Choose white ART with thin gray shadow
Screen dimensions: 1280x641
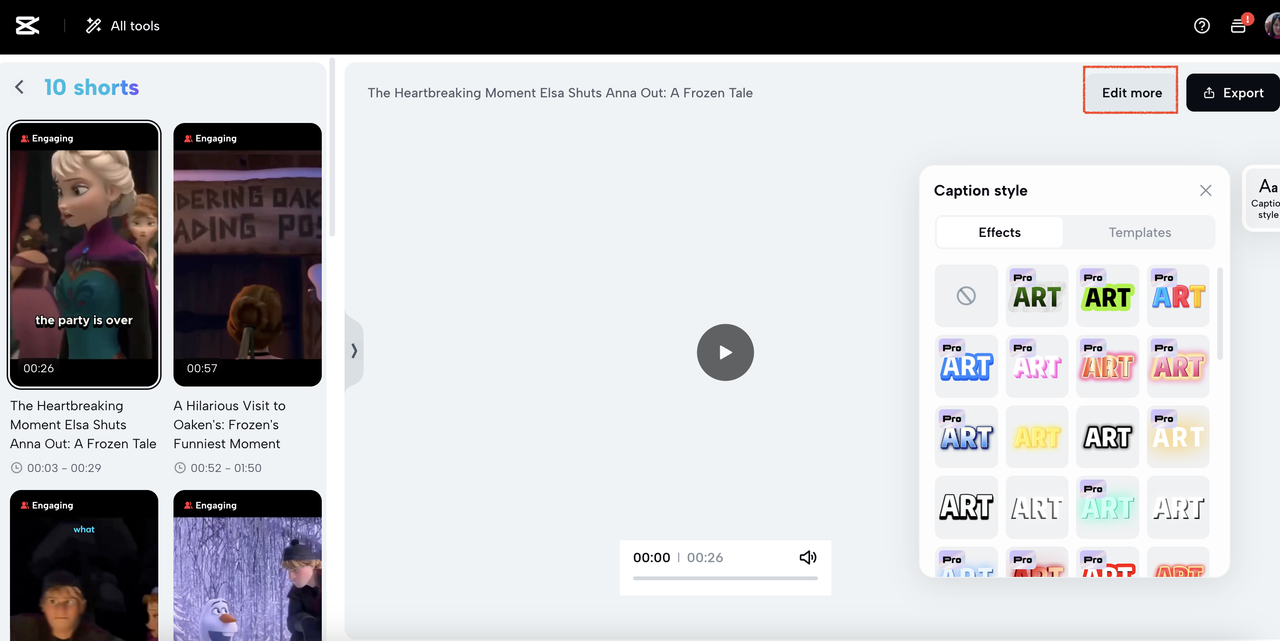1037,507
